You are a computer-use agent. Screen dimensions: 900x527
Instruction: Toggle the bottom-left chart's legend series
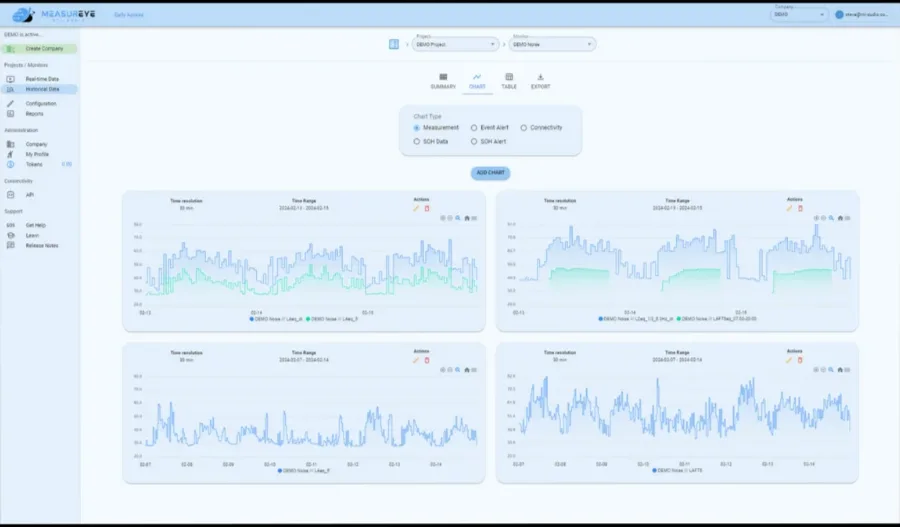[x=304, y=471]
